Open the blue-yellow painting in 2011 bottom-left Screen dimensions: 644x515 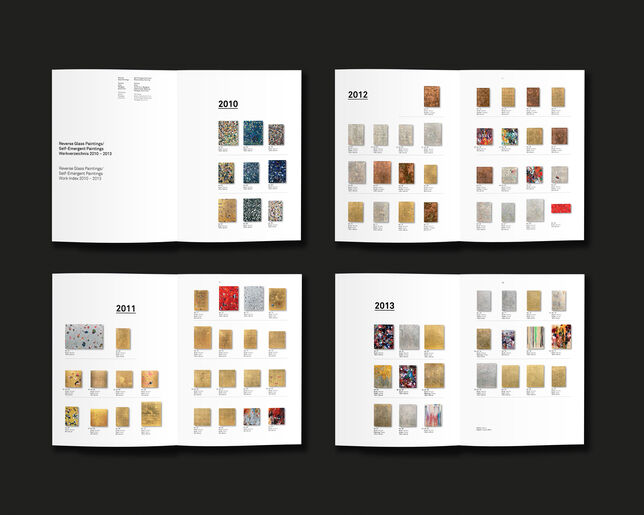coord(73,416)
